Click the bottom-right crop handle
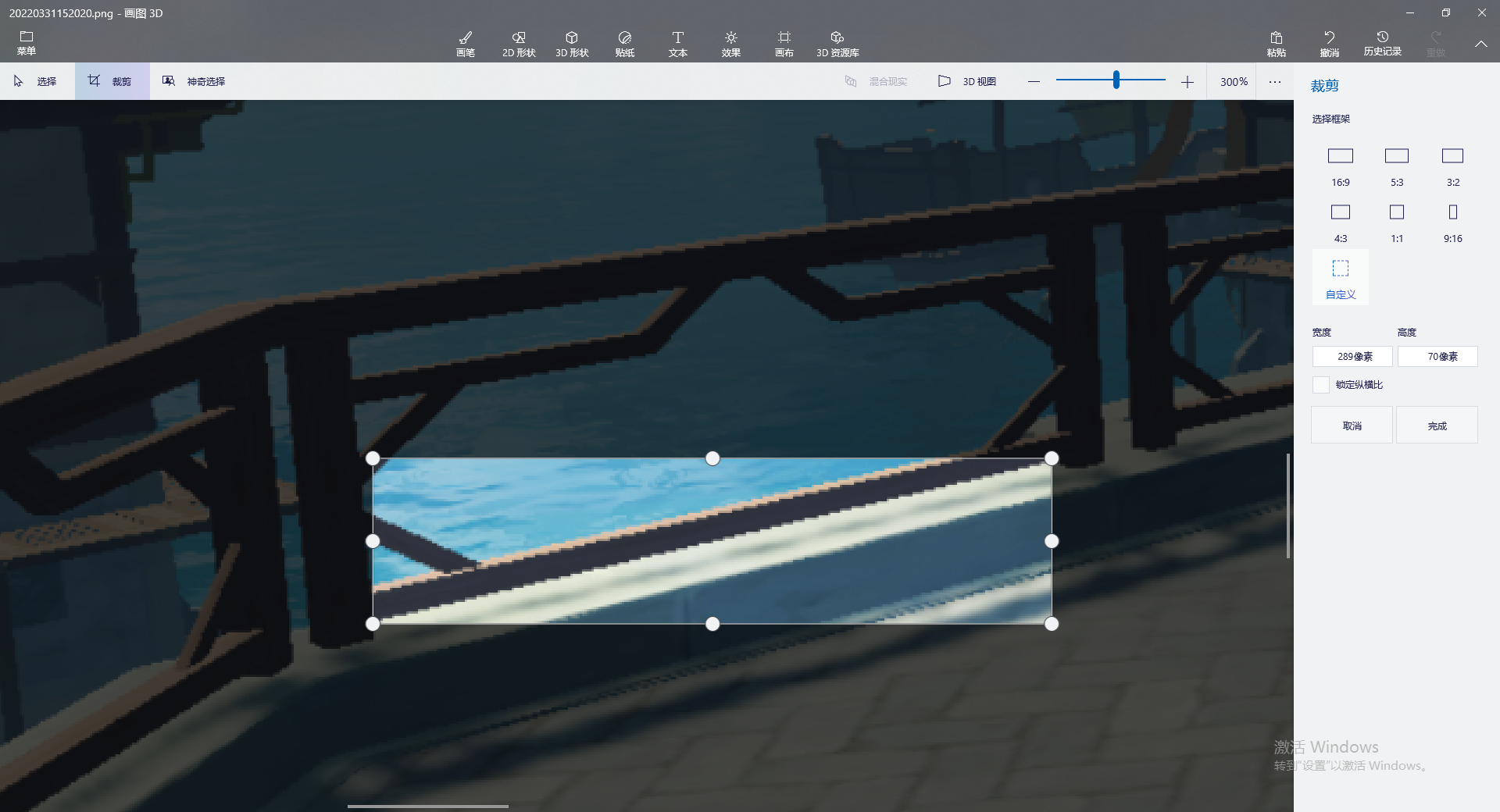The height and width of the screenshot is (812, 1500). click(x=1052, y=624)
